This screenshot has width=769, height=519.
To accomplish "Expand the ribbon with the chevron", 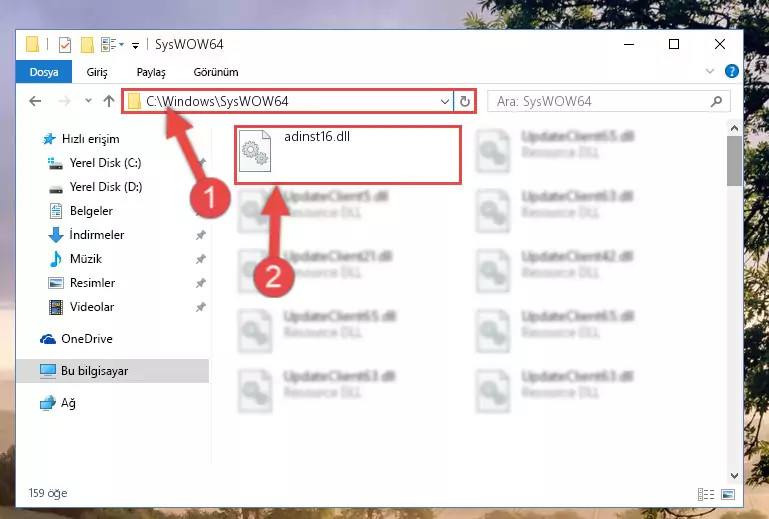I will coord(710,71).
